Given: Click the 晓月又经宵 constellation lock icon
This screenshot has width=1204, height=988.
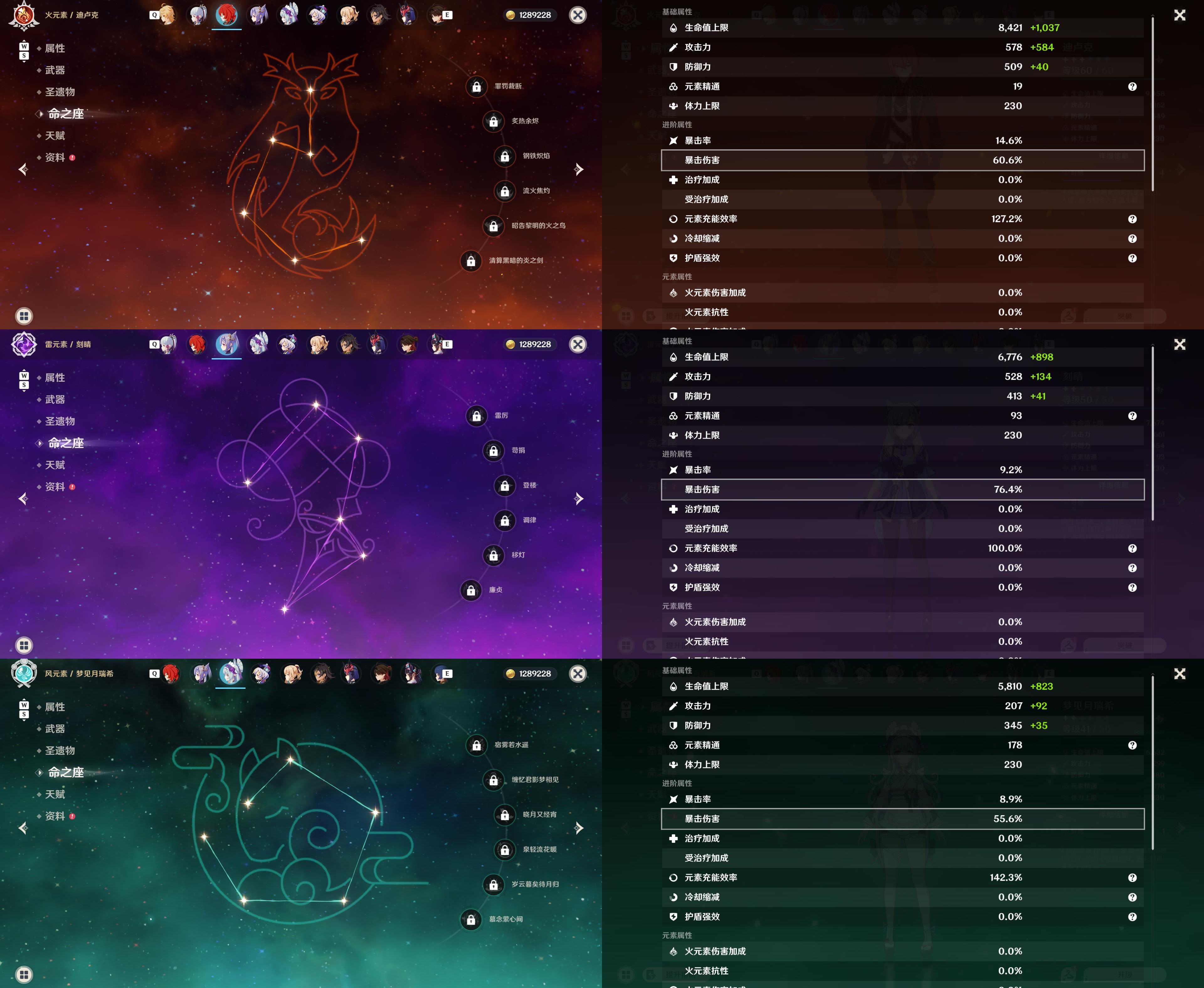Looking at the screenshot, I should (505, 815).
